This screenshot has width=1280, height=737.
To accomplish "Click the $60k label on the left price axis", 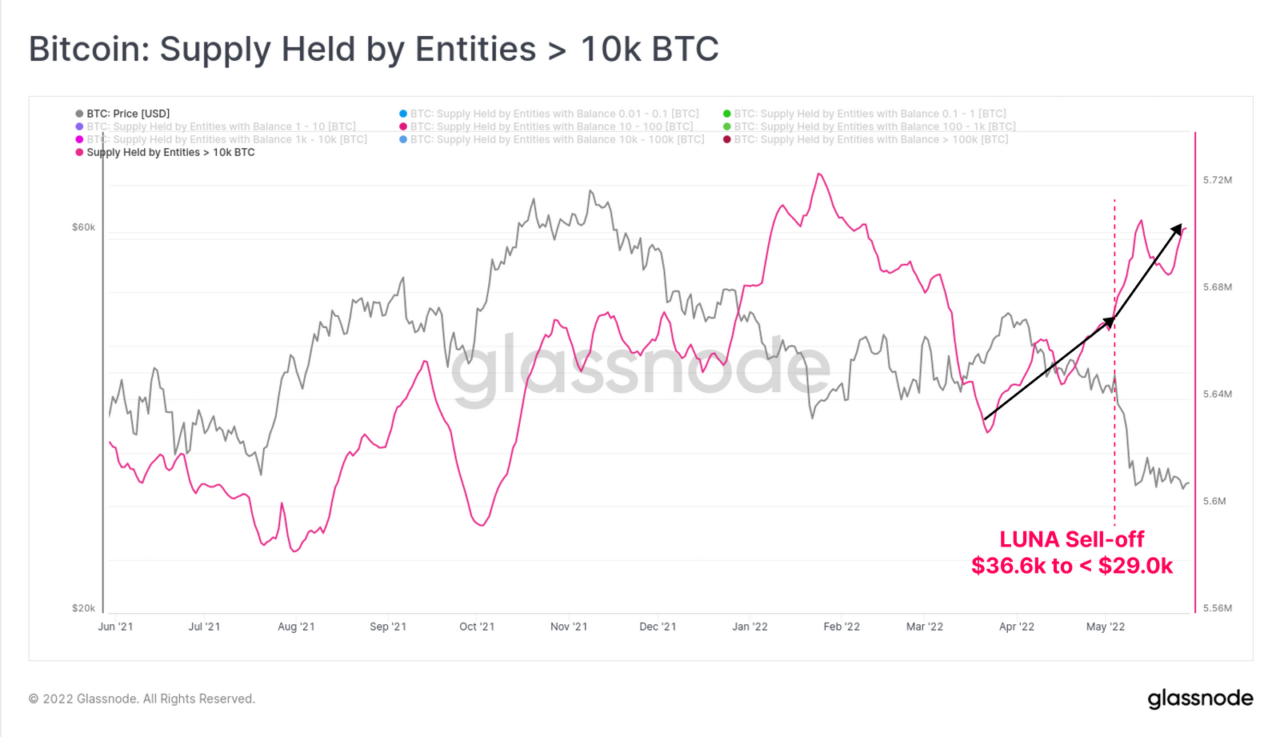I will pos(84,227).
